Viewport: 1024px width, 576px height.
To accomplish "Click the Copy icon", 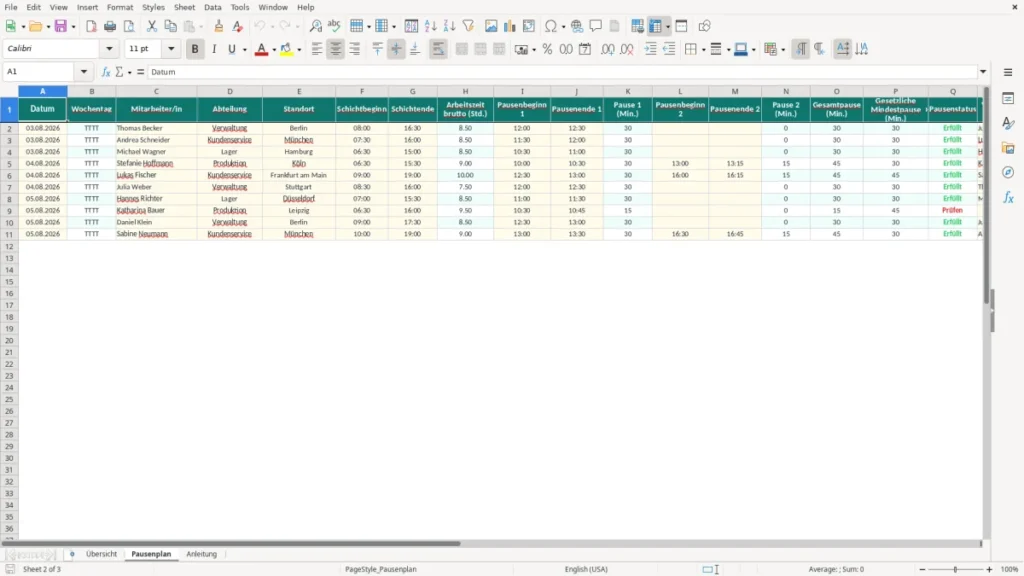I will pyautogui.click(x=170, y=26).
